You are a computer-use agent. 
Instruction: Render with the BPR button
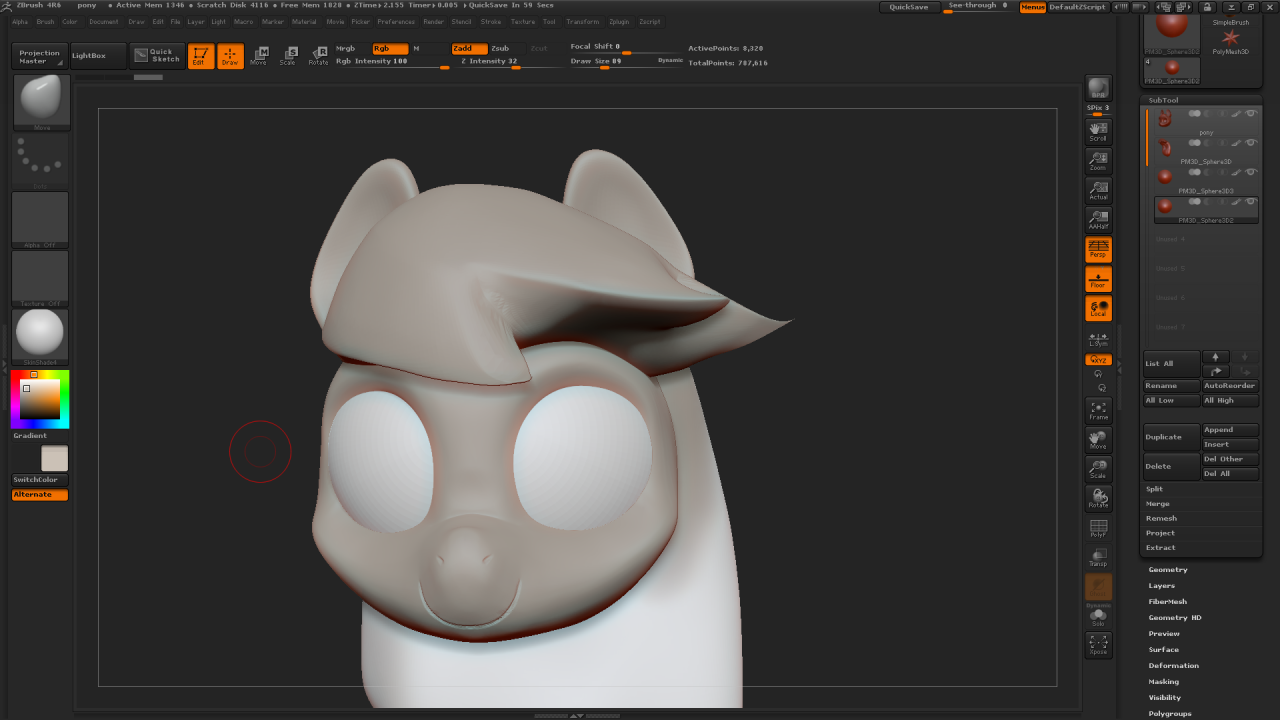tap(1098, 87)
